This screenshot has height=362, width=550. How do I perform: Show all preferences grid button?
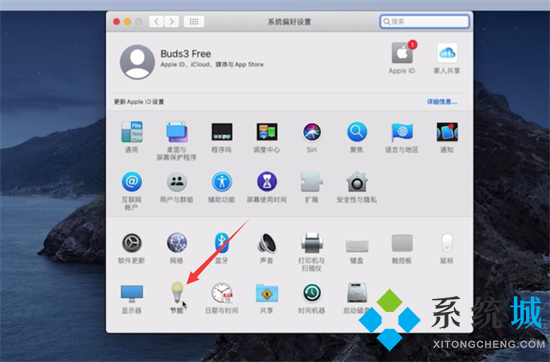pos(194,22)
